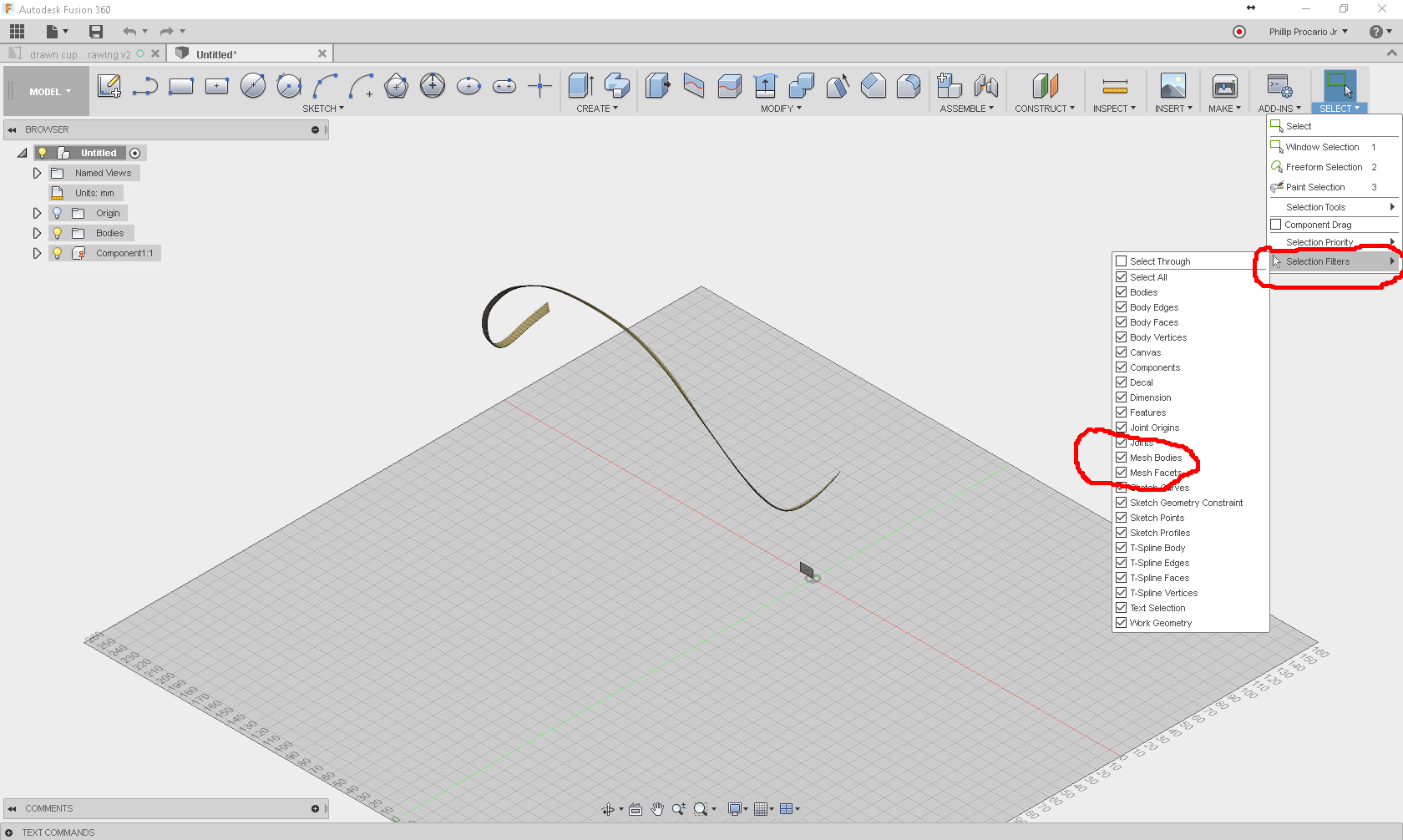Choose the center diameter Circle tool

coord(253,85)
